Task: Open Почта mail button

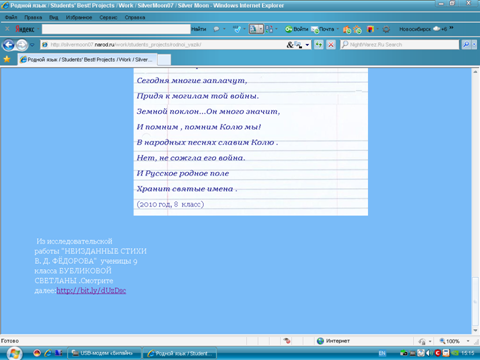Action: pos(323,29)
